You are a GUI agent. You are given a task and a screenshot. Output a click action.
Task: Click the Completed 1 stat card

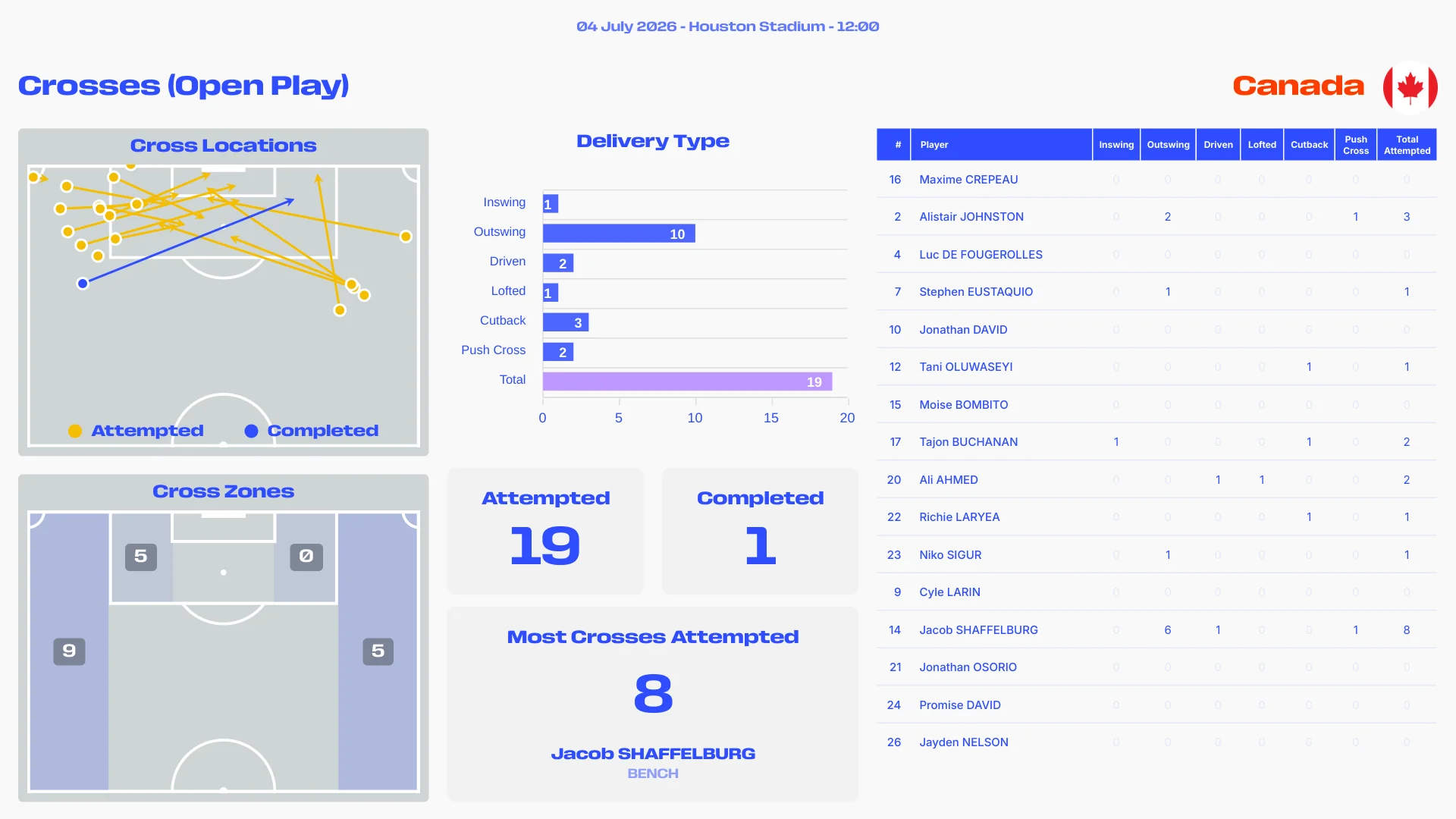coord(760,531)
